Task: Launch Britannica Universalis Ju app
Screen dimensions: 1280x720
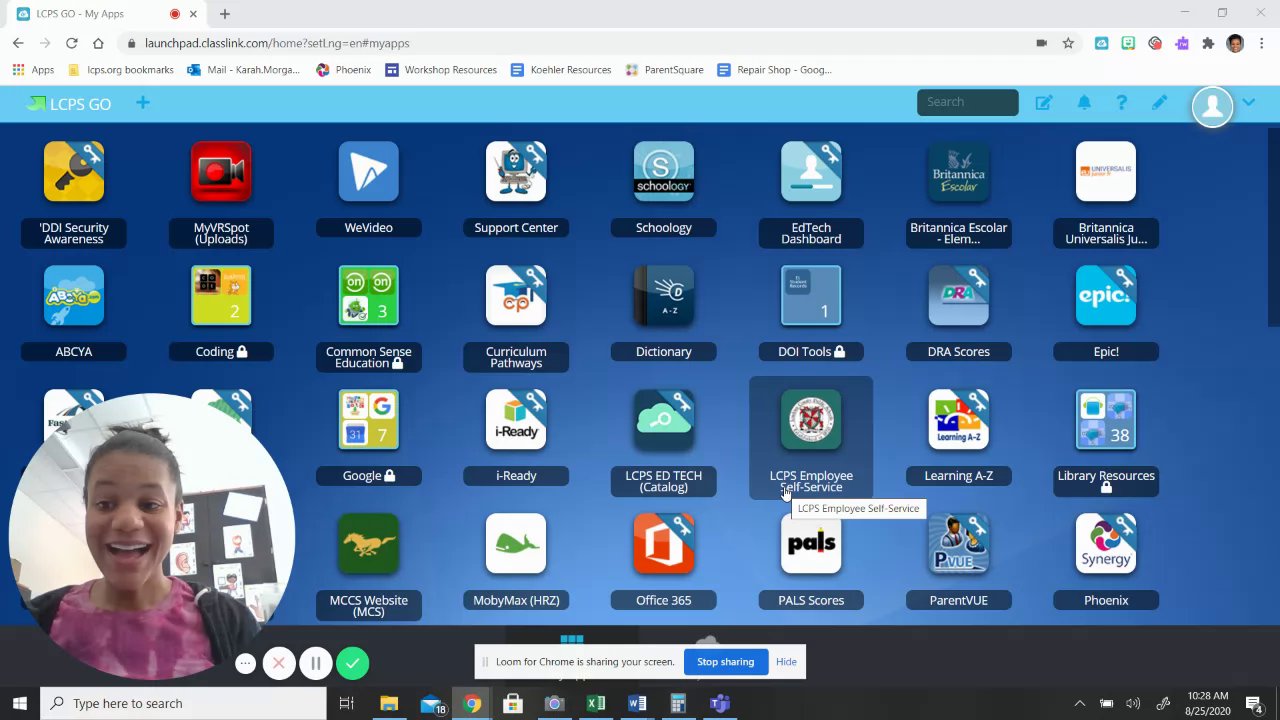Action: [1106, 172]
